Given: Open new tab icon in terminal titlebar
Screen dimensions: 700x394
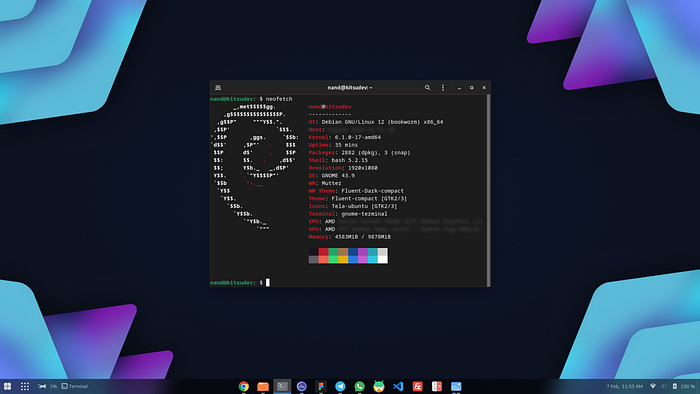Looking at the screenshot, I should [x=218, y=88].
